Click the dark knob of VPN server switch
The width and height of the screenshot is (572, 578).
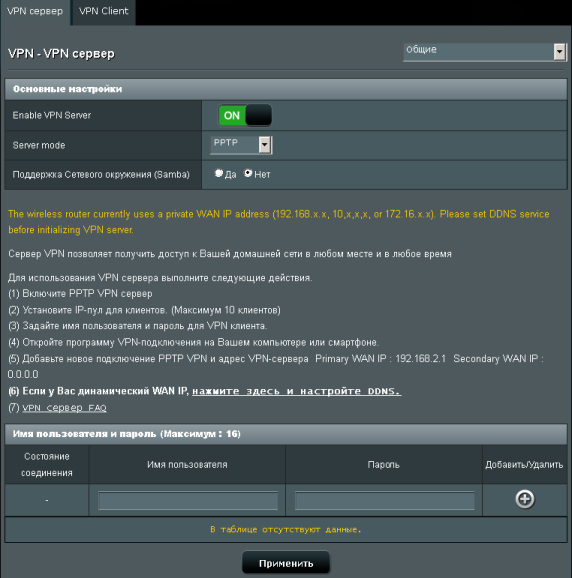pyautogui.click(x=258, y=115)
